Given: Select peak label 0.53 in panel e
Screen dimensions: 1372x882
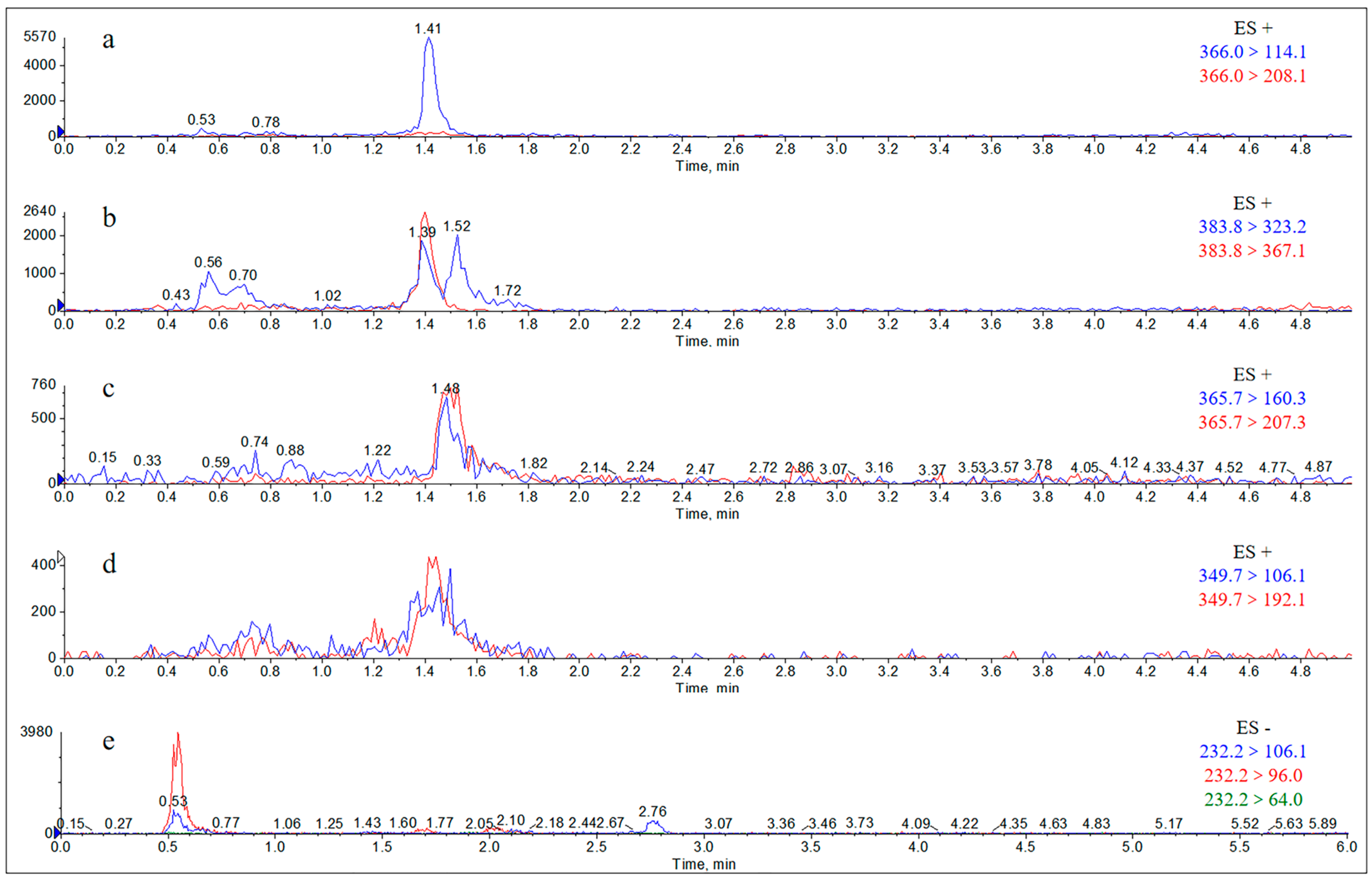Looking at the screenshot, I should (173, 801).
